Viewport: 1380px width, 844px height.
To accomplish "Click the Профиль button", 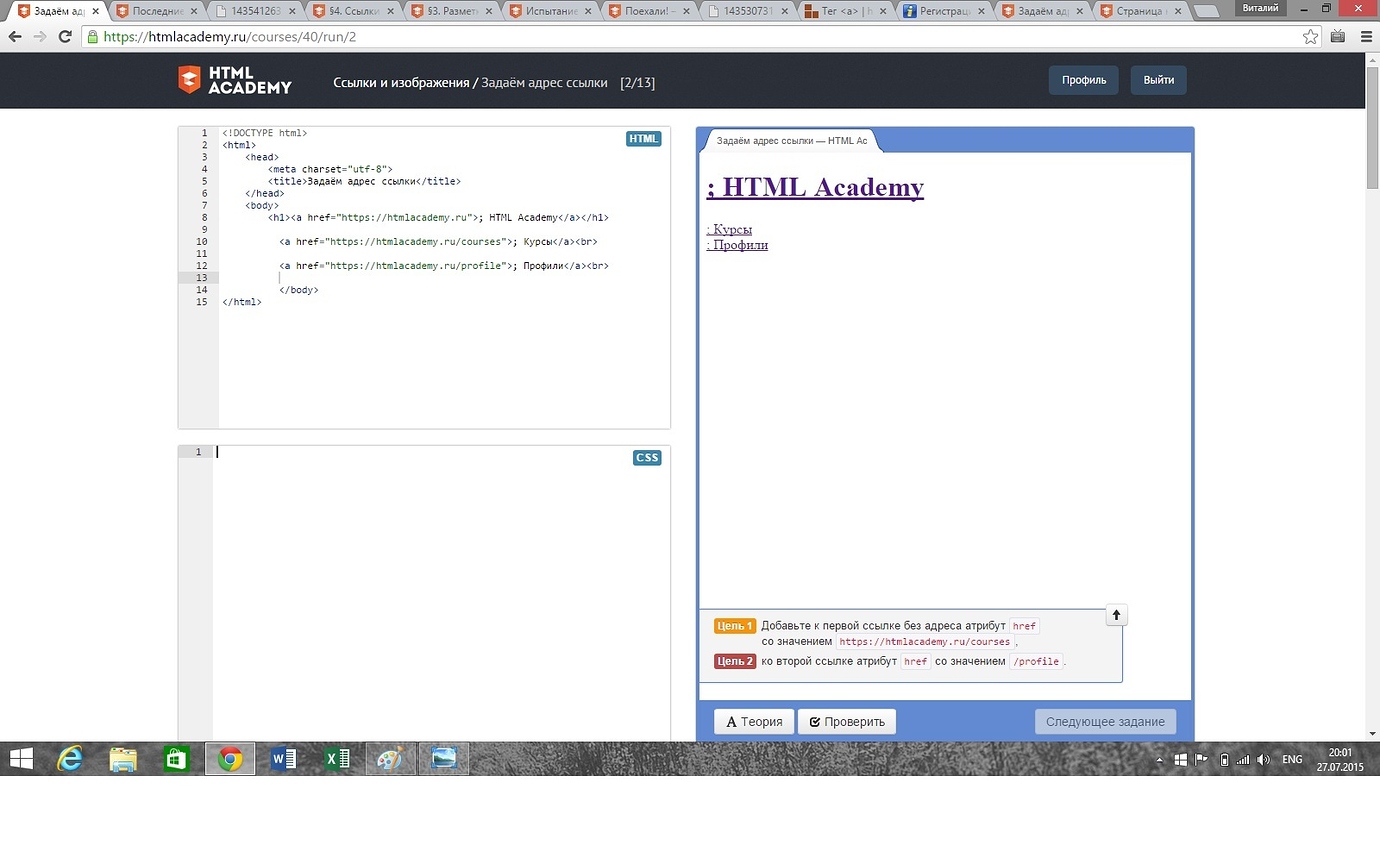I will point(1084,80).
